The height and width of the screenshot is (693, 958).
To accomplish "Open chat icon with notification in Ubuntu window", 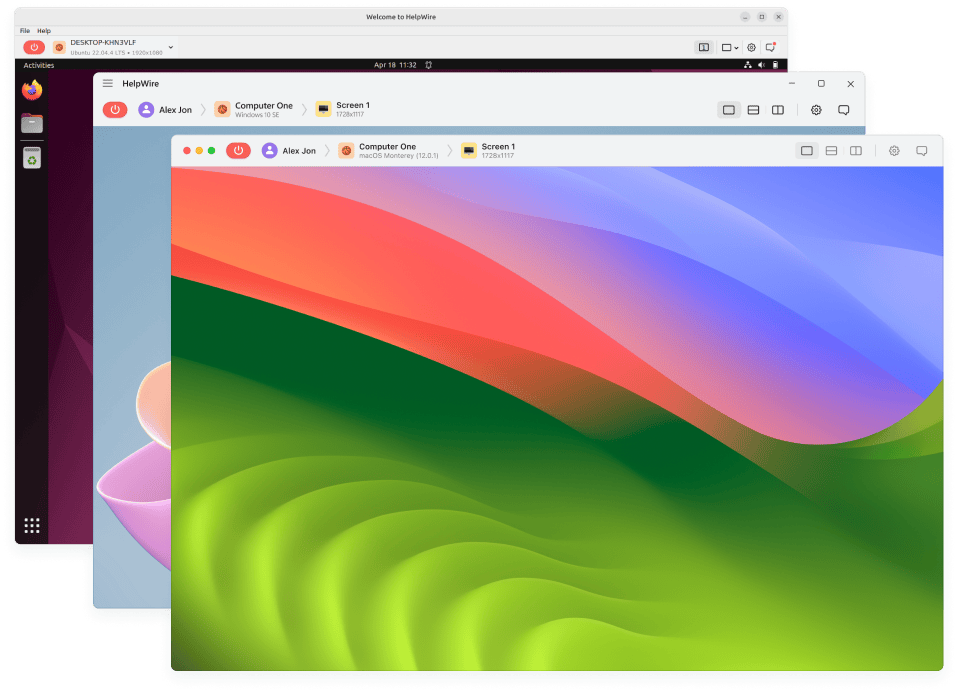I will tap(771, 47).
